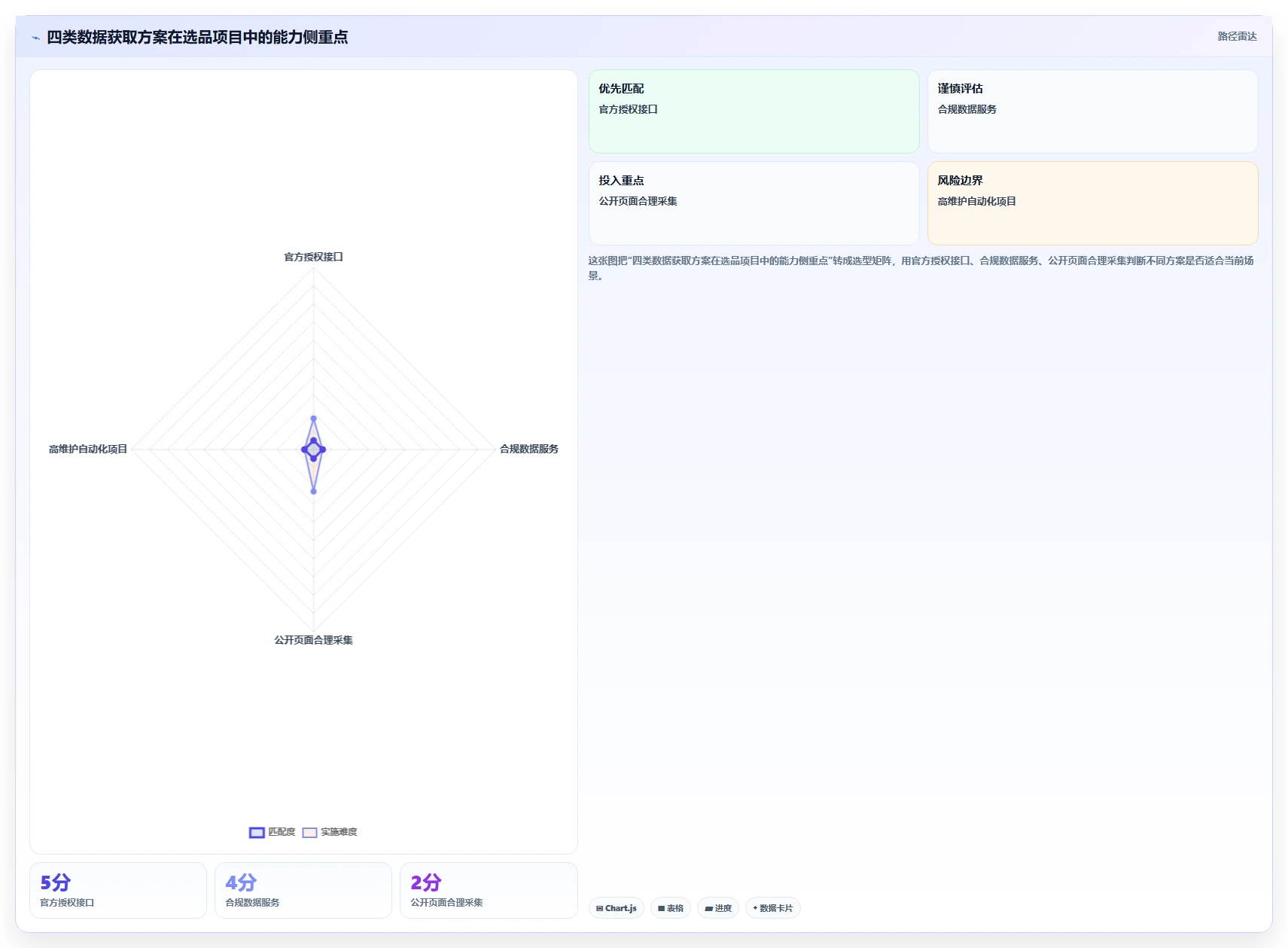Viewport: 1288px width, 948px height.
Task: Toggle the 实施难度 legend swatch
Action: [309, 832]
